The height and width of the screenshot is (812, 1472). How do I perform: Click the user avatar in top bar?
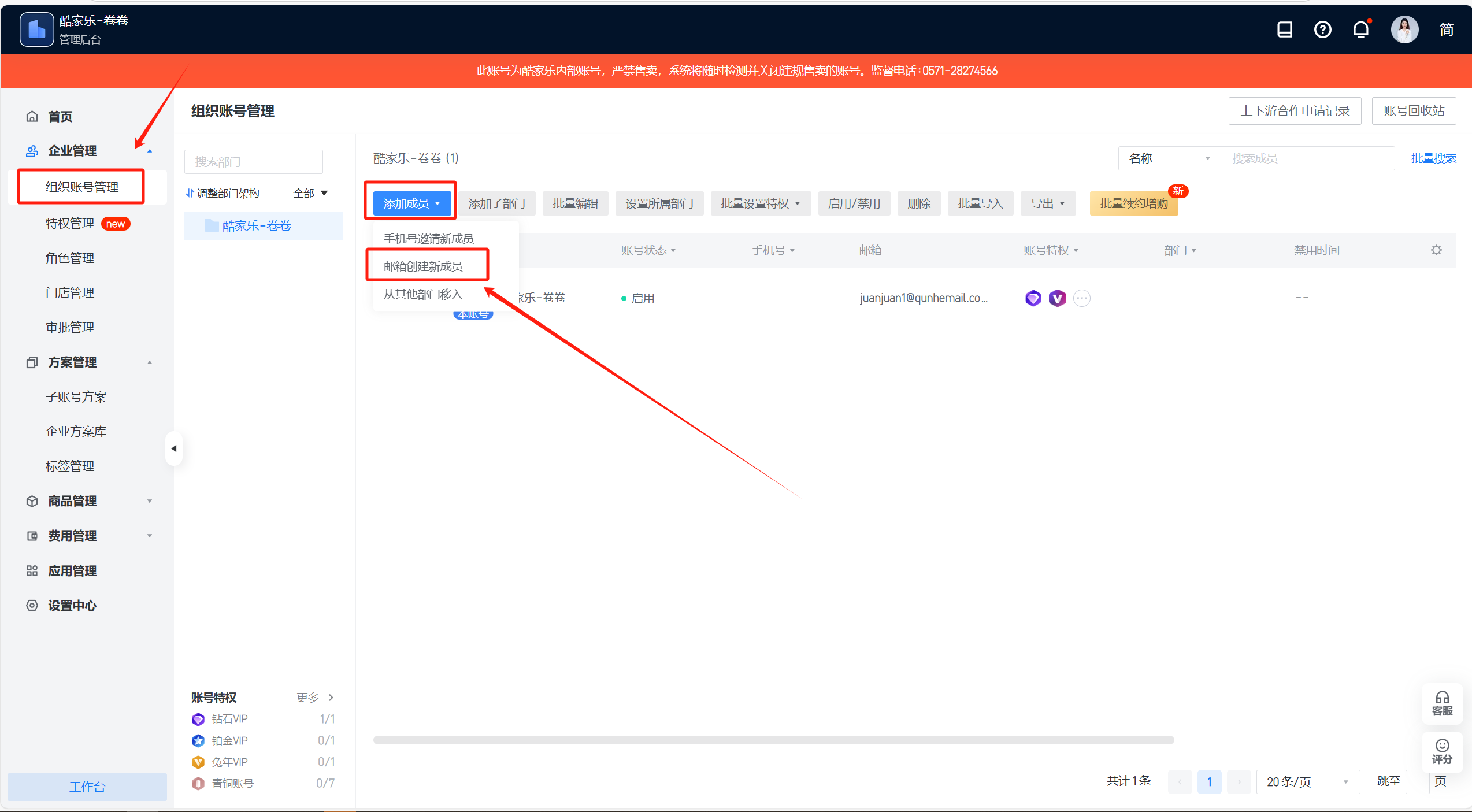(1404, 29)
